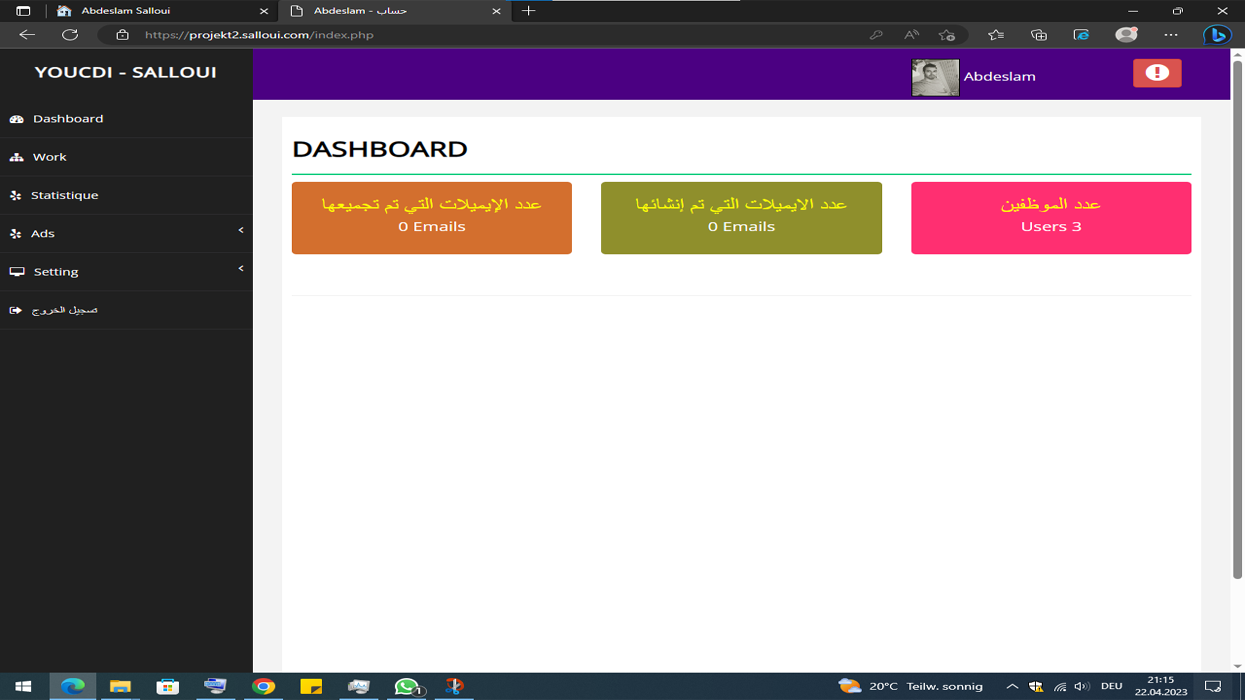Click the red alert exclamation button
Viewport: 1245px width, 700px height.
(1157, 73)
